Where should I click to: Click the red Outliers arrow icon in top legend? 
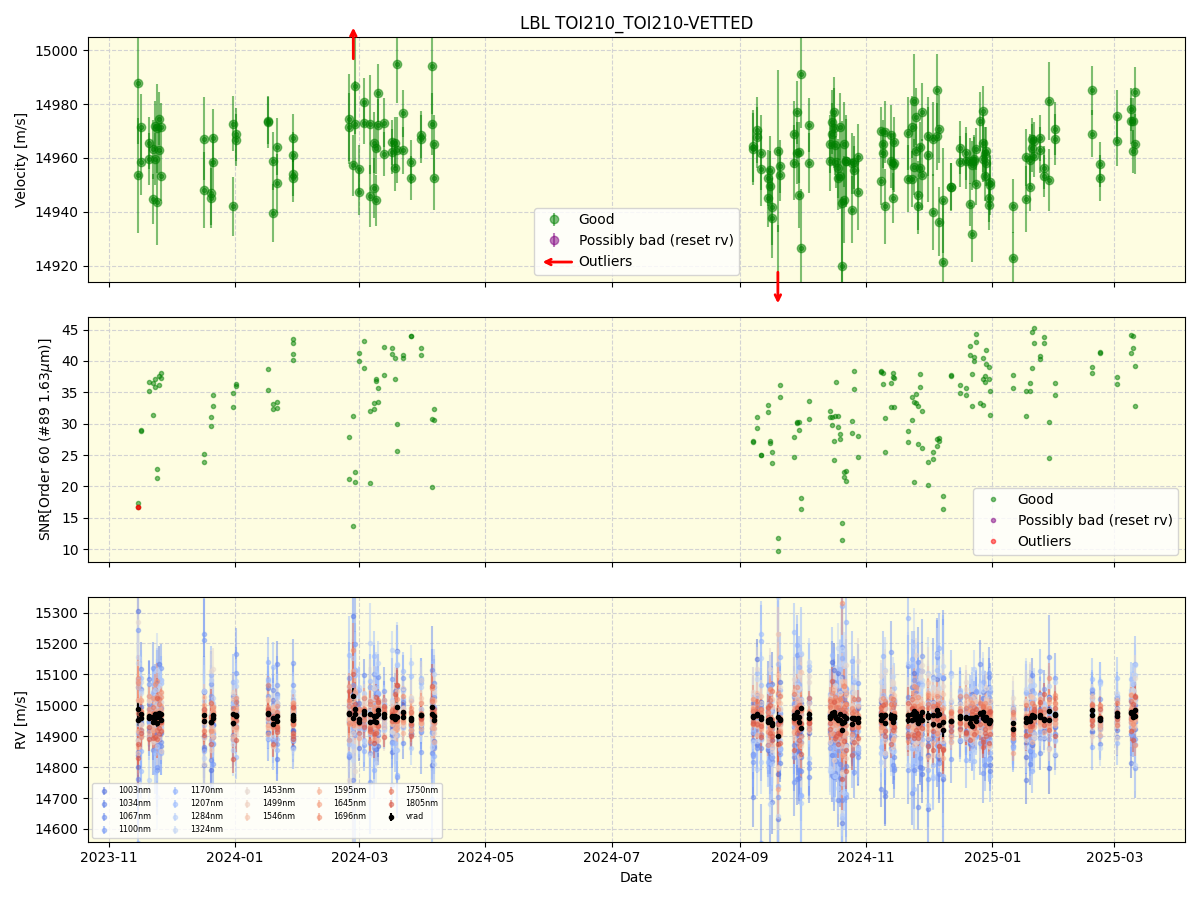pyautogui.click(x=558, y=261)
